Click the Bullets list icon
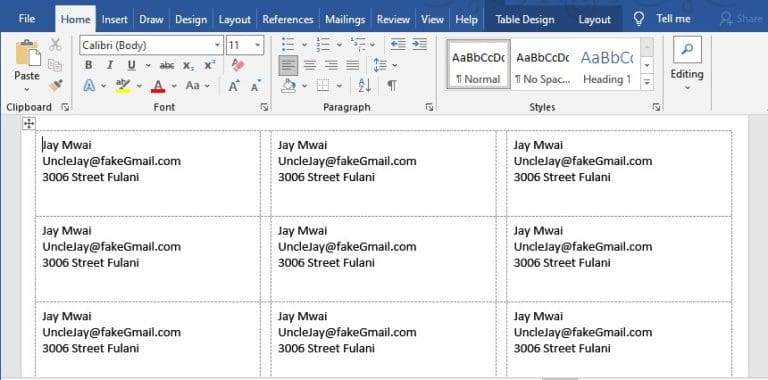768x380 pixels. click(x=288, y=45)
